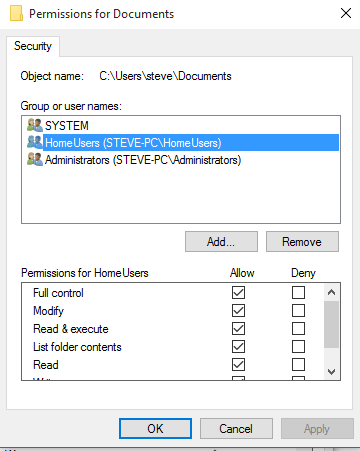This screenshot has height=451, width=360.
Task: Check Deny for List folder contents
Action: (x=298, y=347)
